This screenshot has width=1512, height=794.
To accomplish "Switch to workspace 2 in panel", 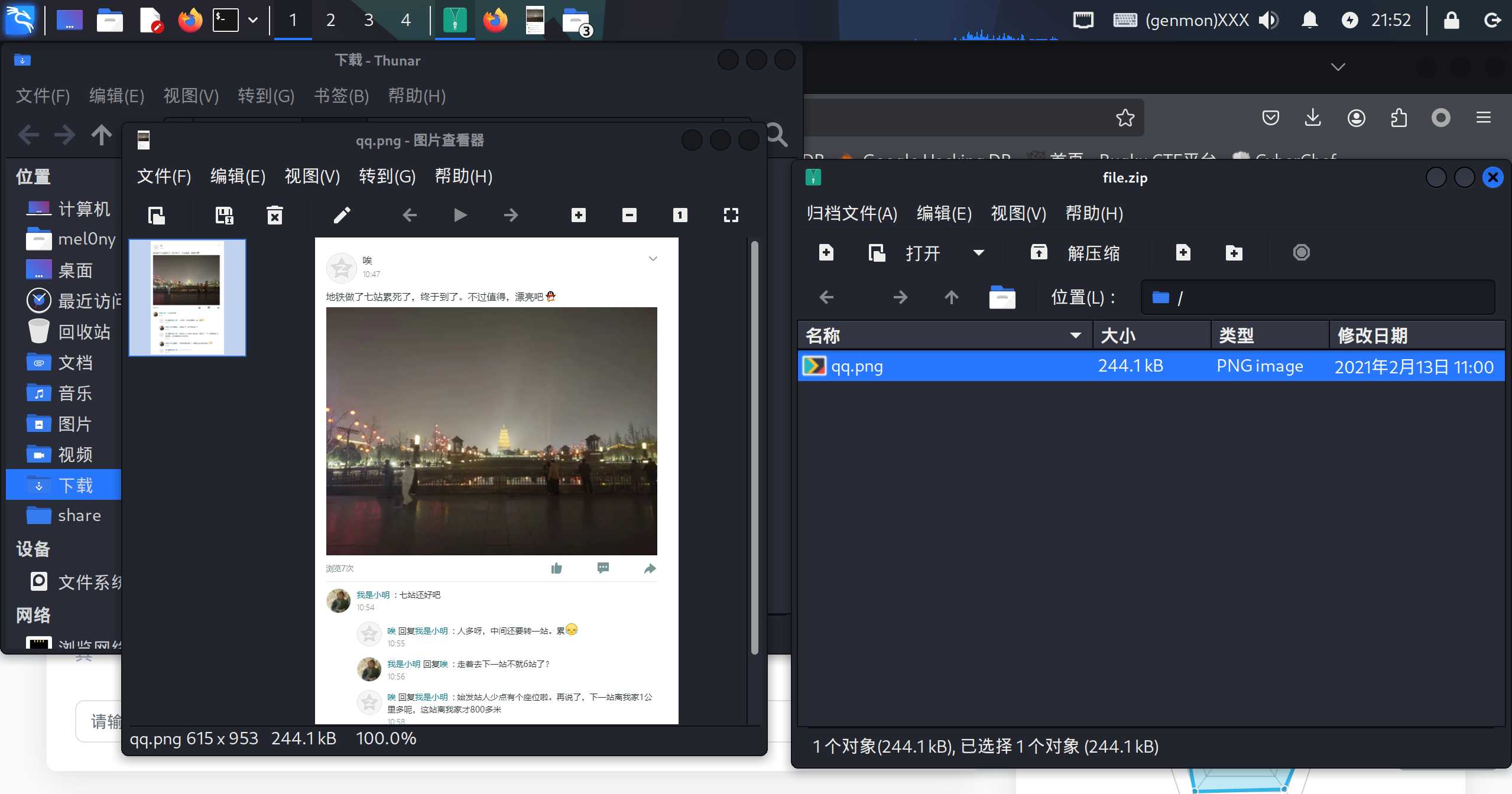I will point(330,20).
